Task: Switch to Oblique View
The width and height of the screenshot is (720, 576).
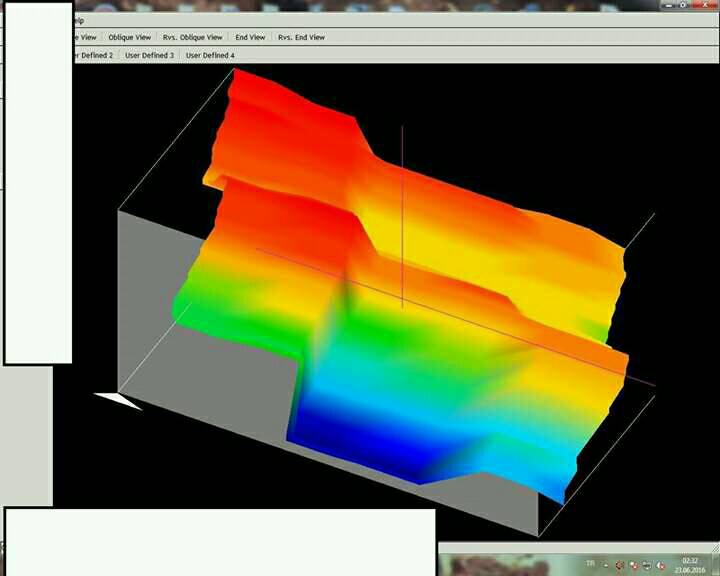Action: point(129,37)
